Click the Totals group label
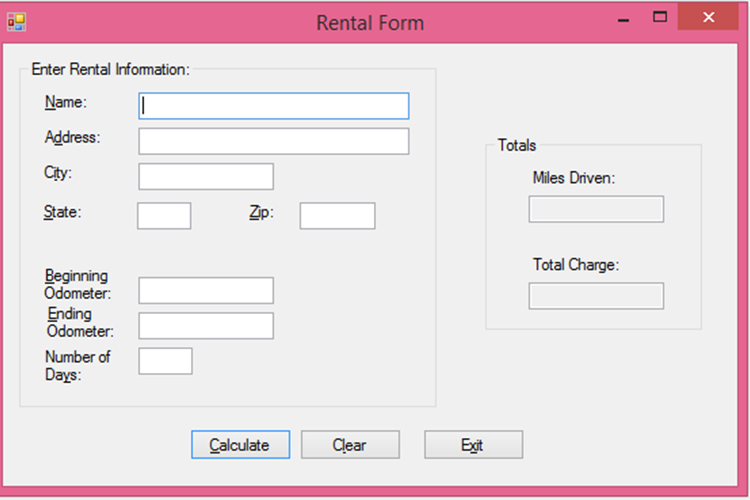Image resolution: width=750 pixels, height=500 pixels. click(x=517, y=145)
